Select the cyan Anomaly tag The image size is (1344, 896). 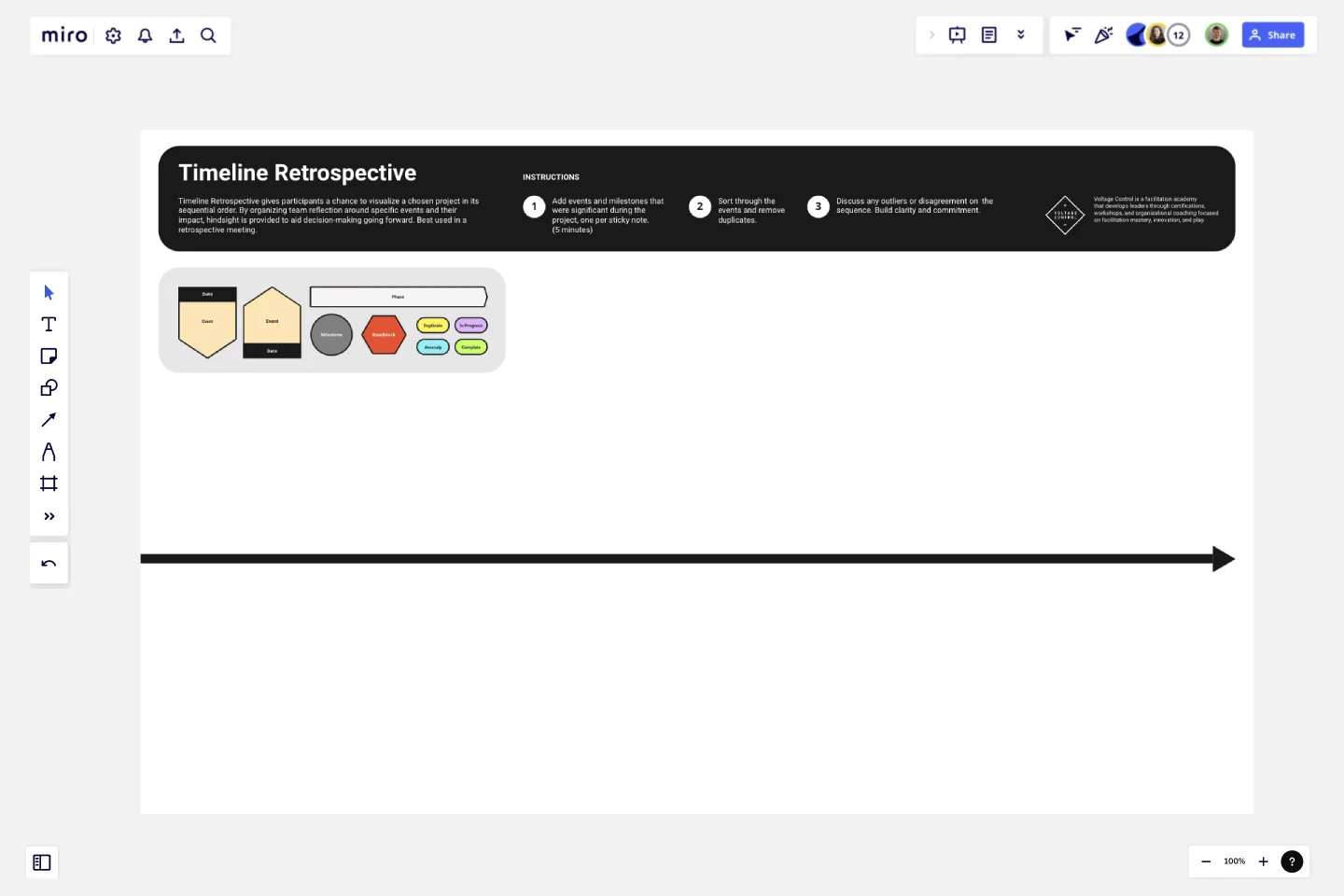point(433,347)
